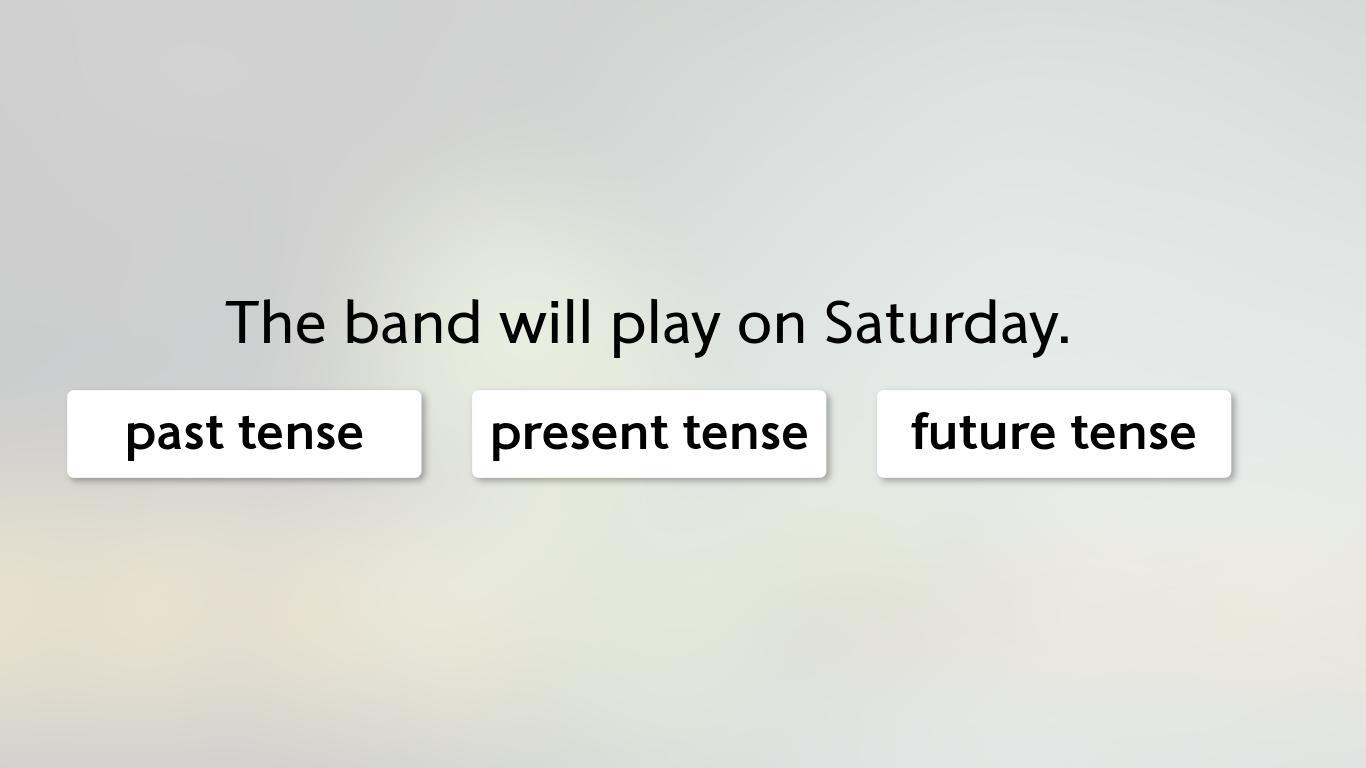This screenshot has width=1366, height=768.
Task: Answer that the sentence is future tense
Action: tap(1054, 434)
